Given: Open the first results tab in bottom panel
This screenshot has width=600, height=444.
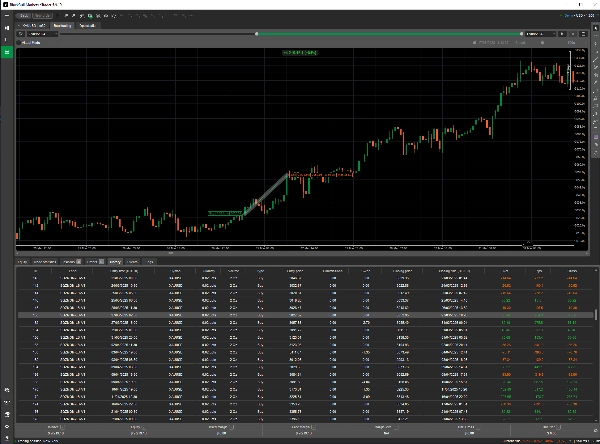Looking at the screenshot, I should [23, 262].
